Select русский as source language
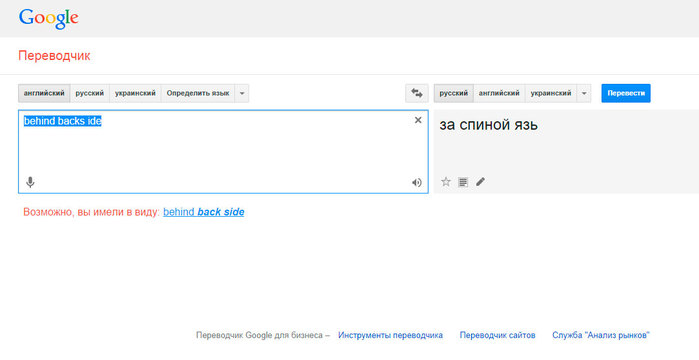 [x=90, y=93]
